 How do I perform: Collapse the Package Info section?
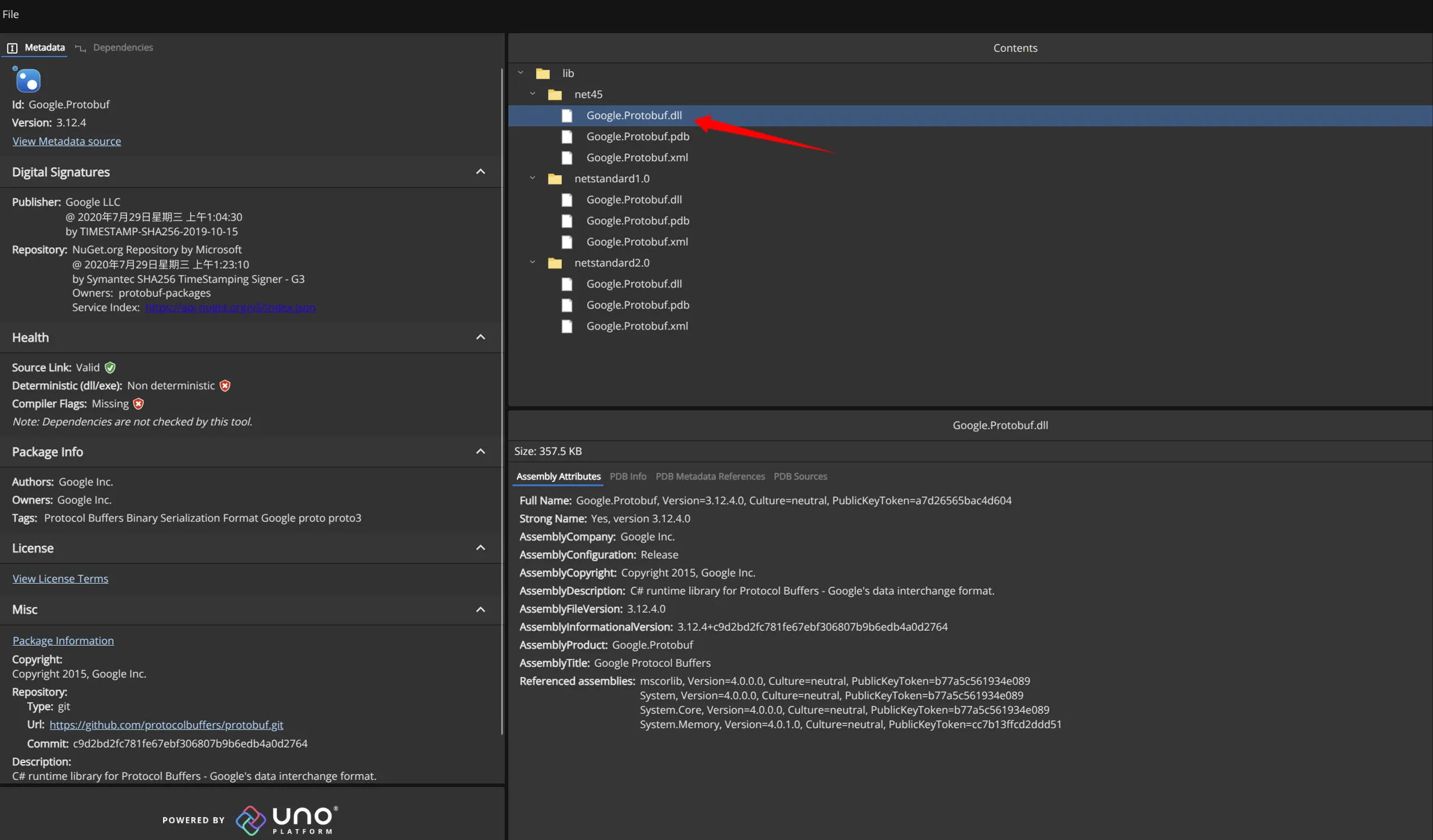coord(480,452)
